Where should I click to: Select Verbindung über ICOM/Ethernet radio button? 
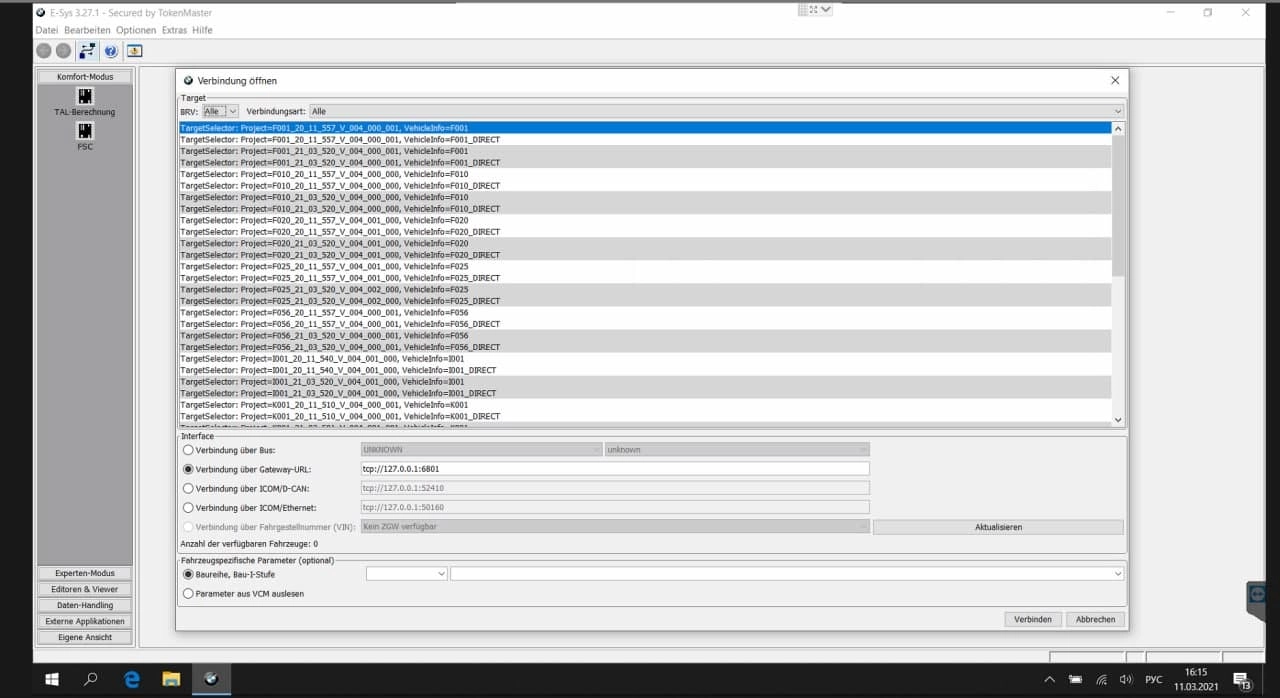tap(188, 507)
